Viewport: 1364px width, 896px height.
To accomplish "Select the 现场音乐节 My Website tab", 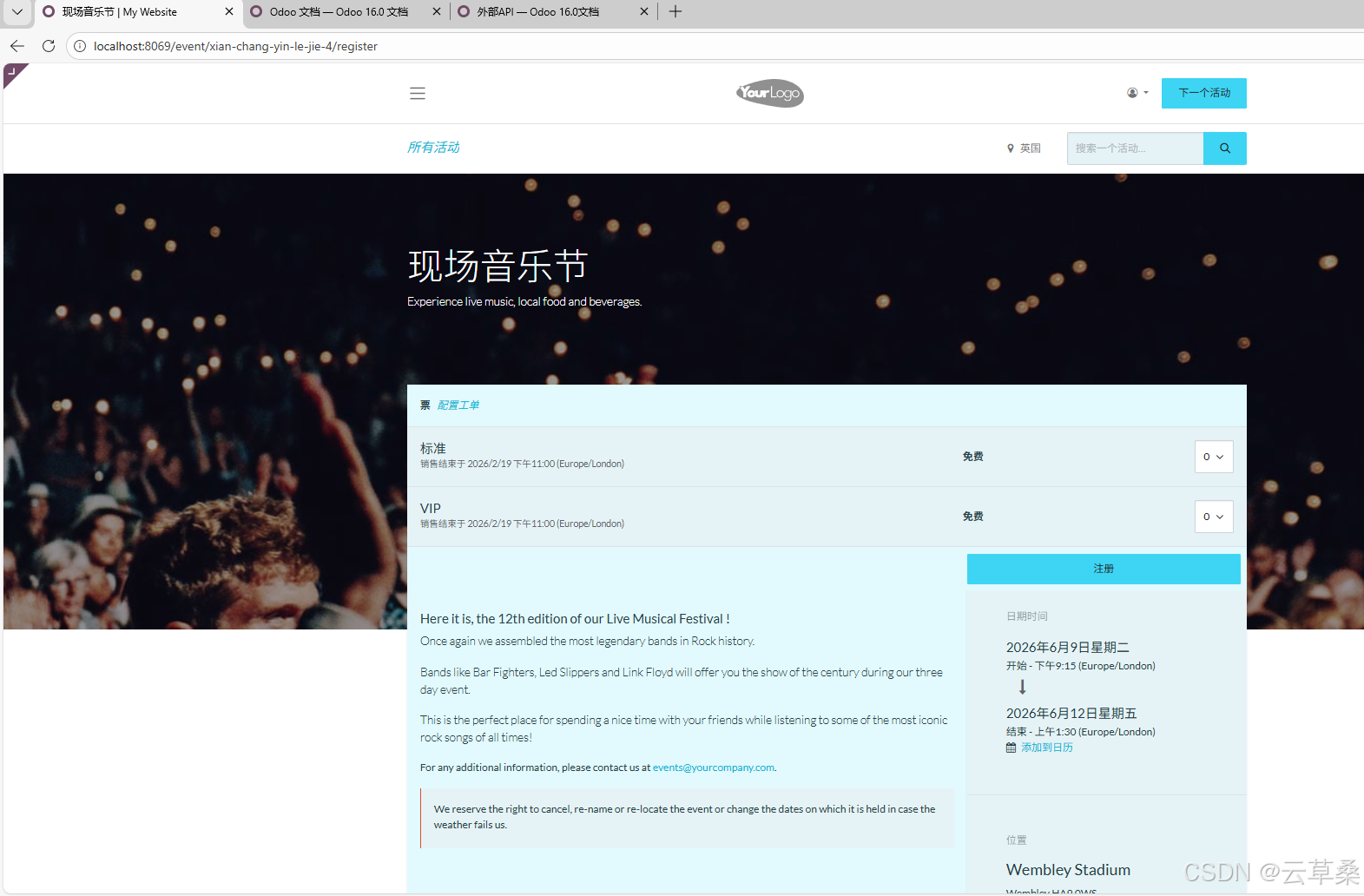I will tap(120, 12).
